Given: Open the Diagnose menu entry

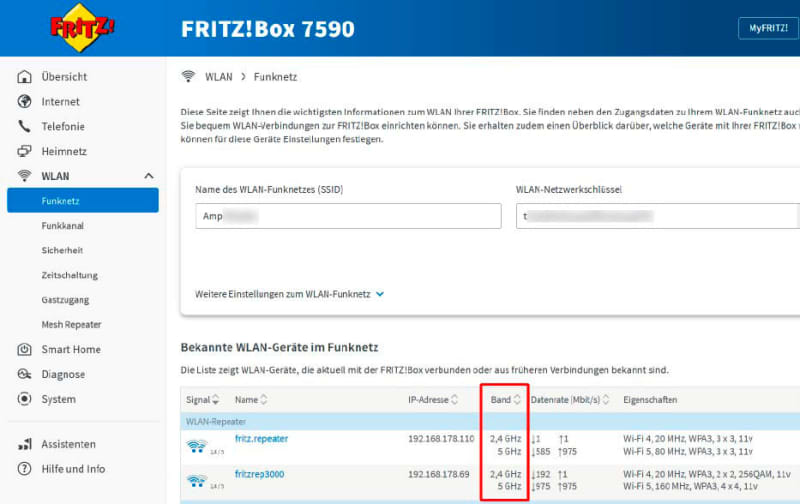Looking at the screenshot, I should [x=63, y=374].
